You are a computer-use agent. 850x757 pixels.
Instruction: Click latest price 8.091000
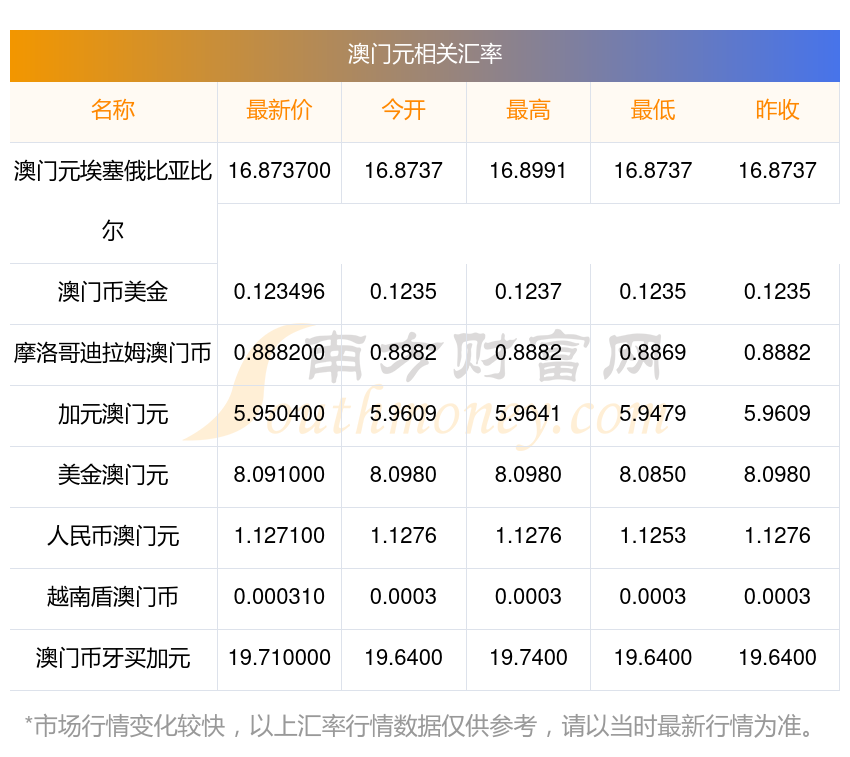[x=279, y=476]
